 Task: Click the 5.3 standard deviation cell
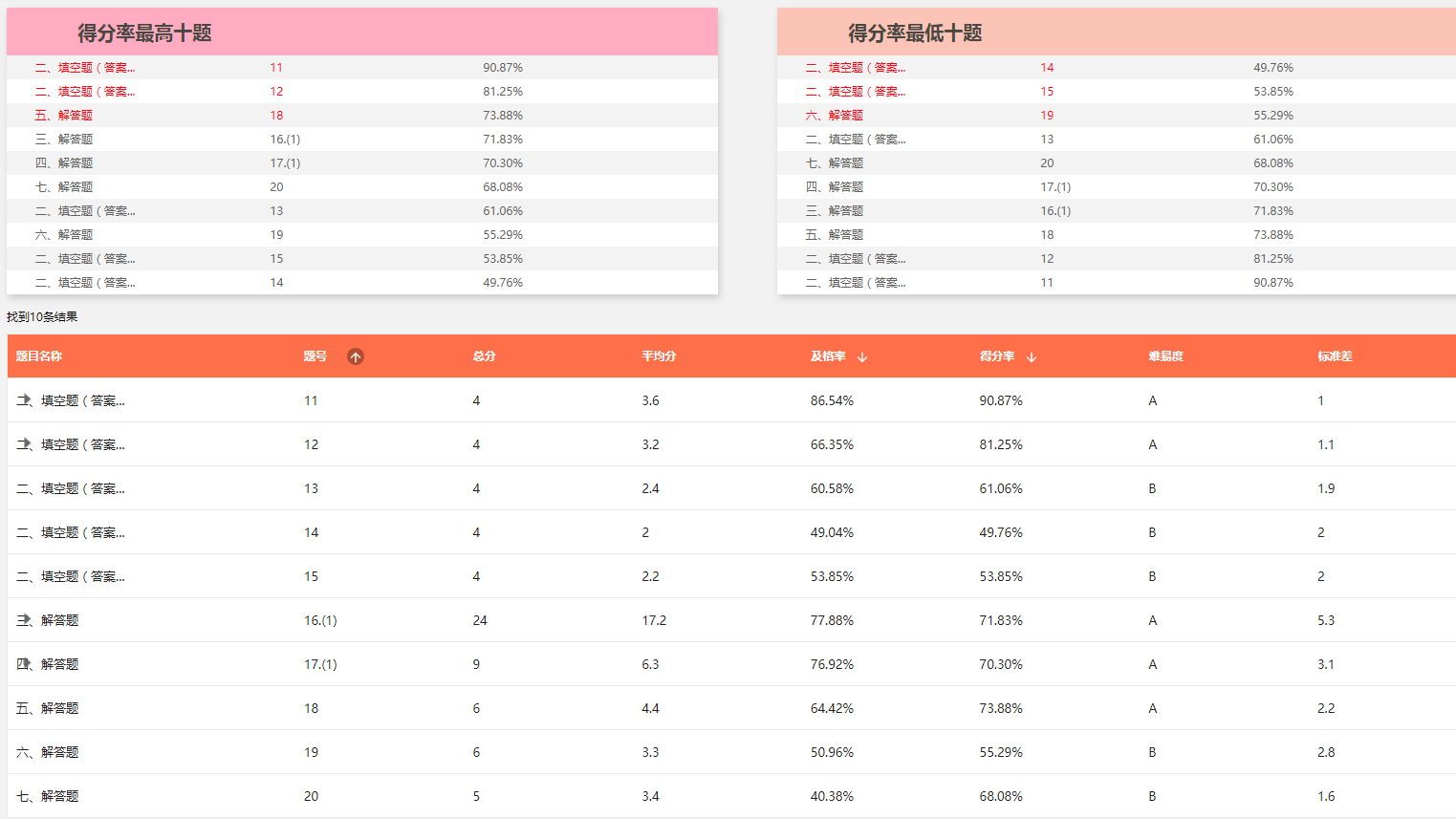[1326, 620]
